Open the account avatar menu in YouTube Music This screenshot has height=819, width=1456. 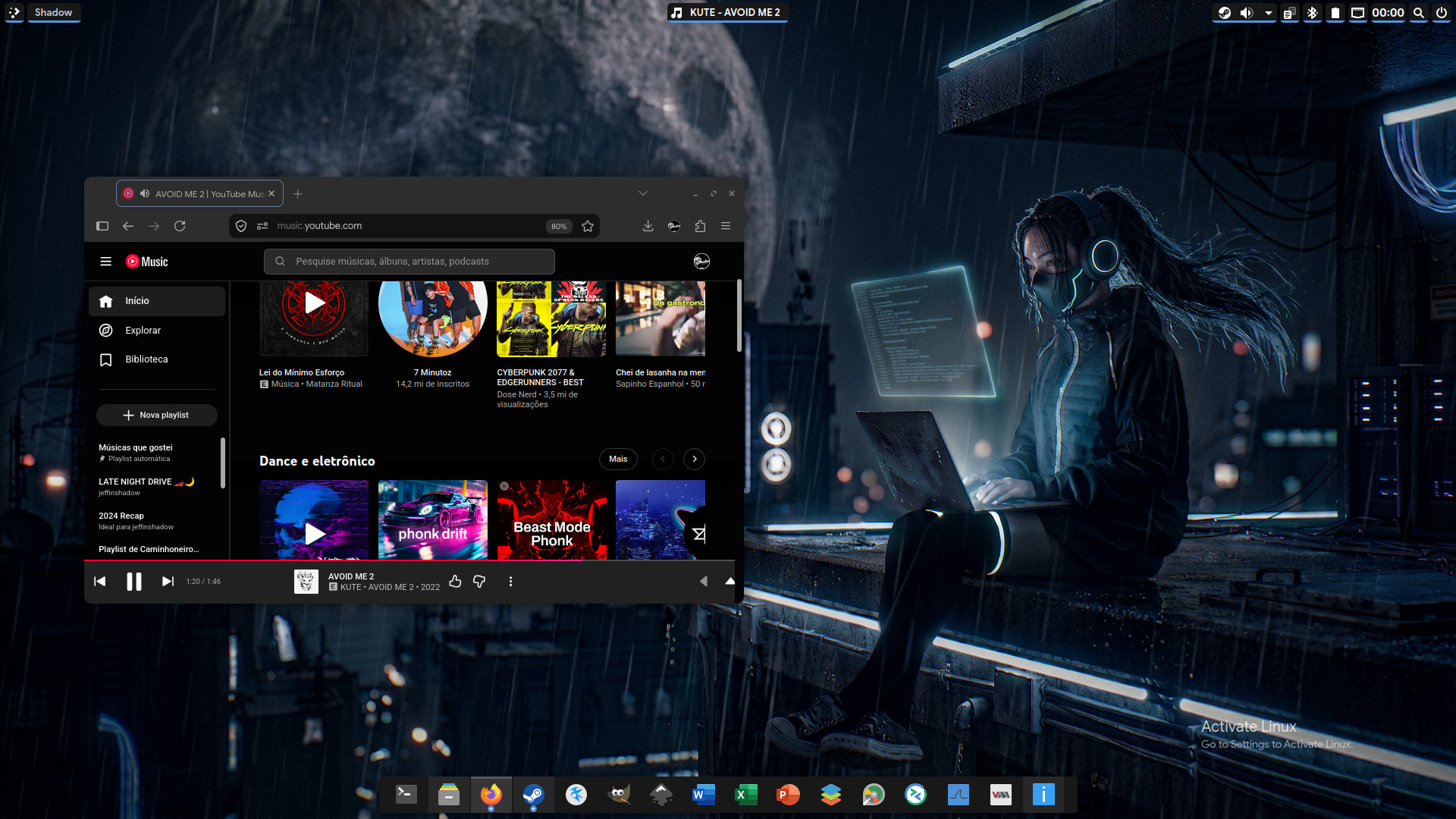pyautogui.click(x=702, y=262)
